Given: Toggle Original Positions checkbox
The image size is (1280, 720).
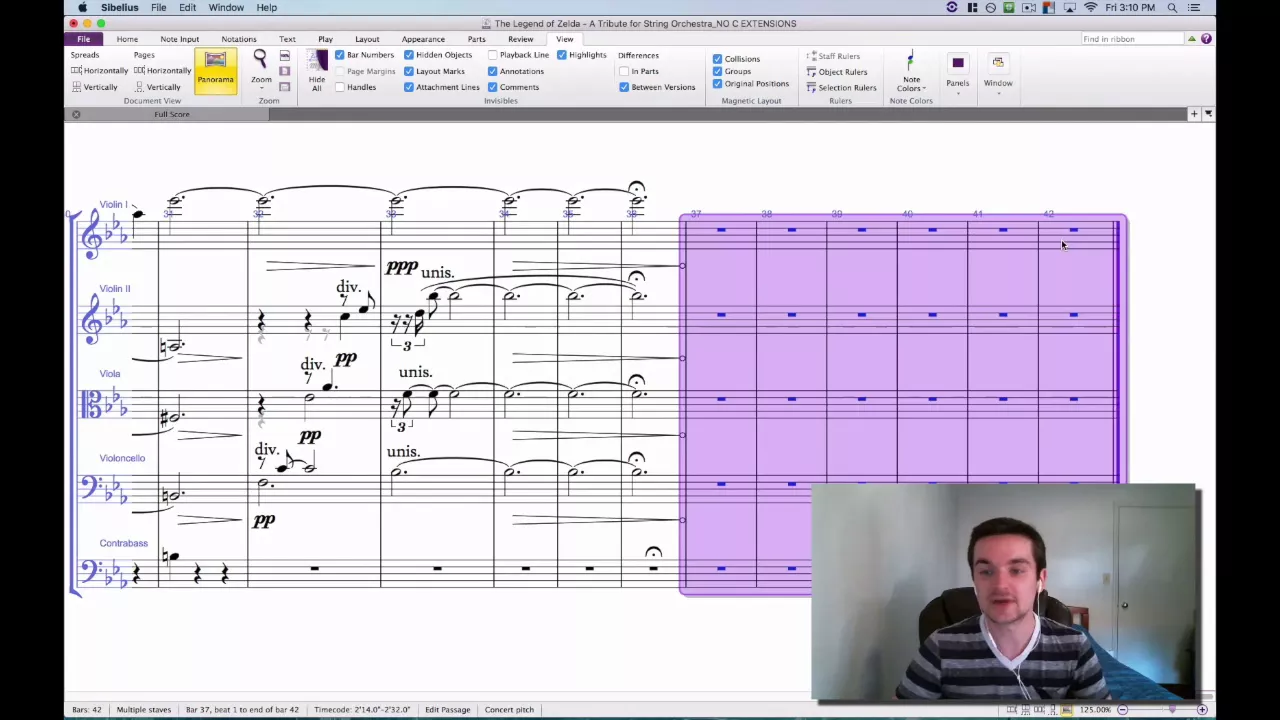Looking at the screenshot, I should [717, 83].
